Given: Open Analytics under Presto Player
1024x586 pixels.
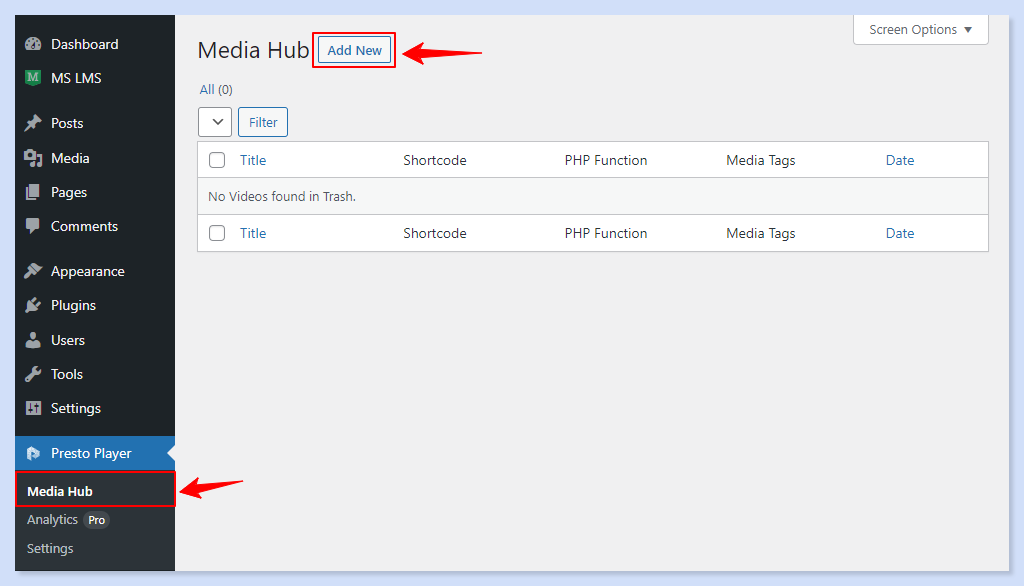Looking at the screenshot, I should coord(53,520).
